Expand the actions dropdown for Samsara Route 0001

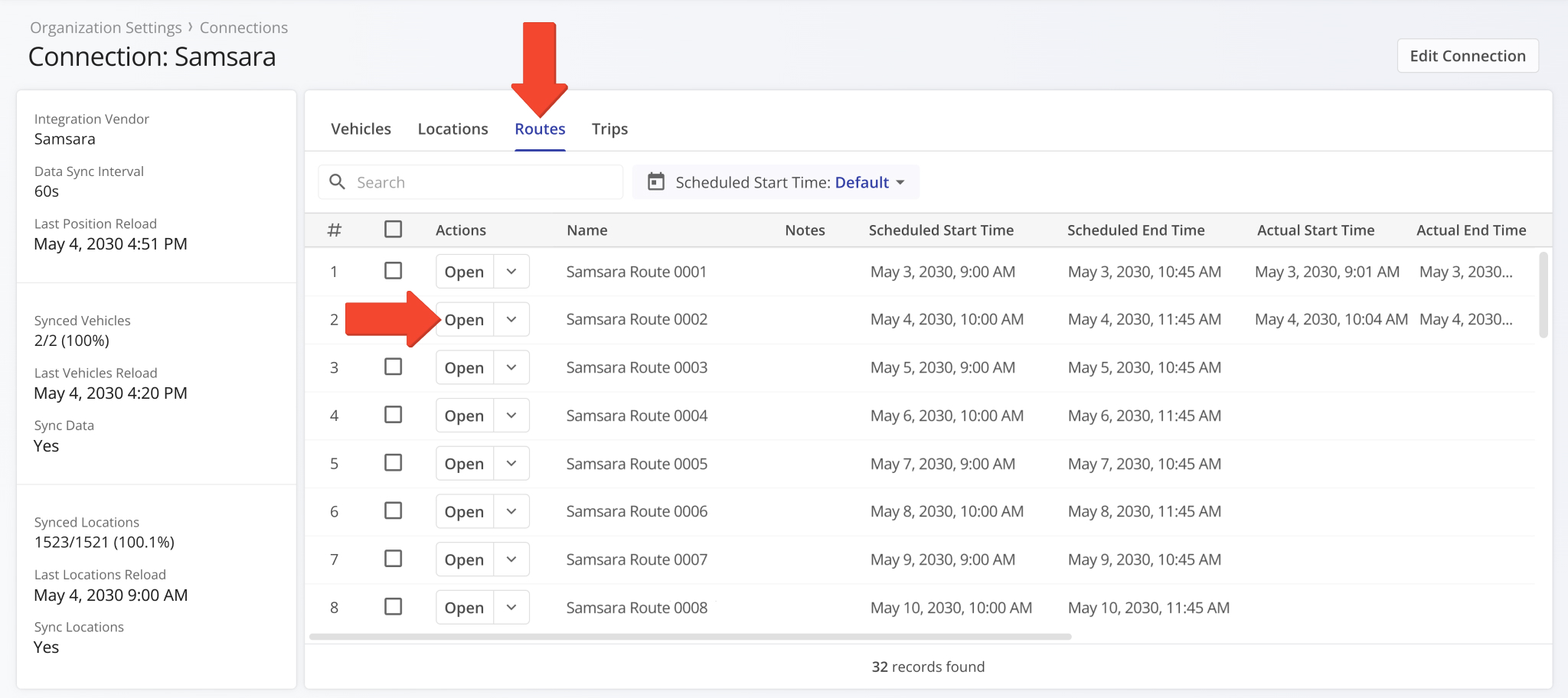tap(511, 271)
